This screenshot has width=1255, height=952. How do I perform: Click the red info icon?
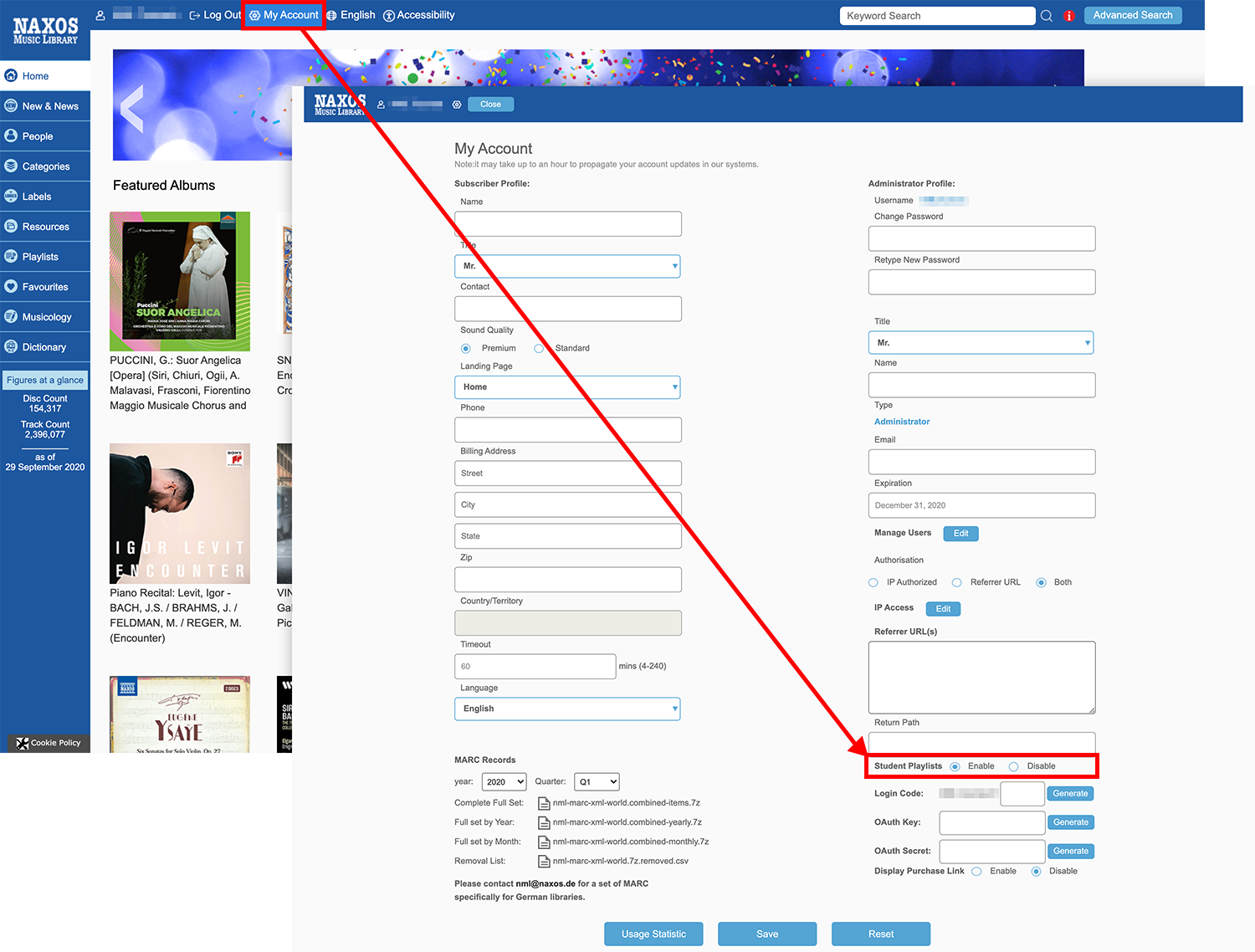(1068, 16)
